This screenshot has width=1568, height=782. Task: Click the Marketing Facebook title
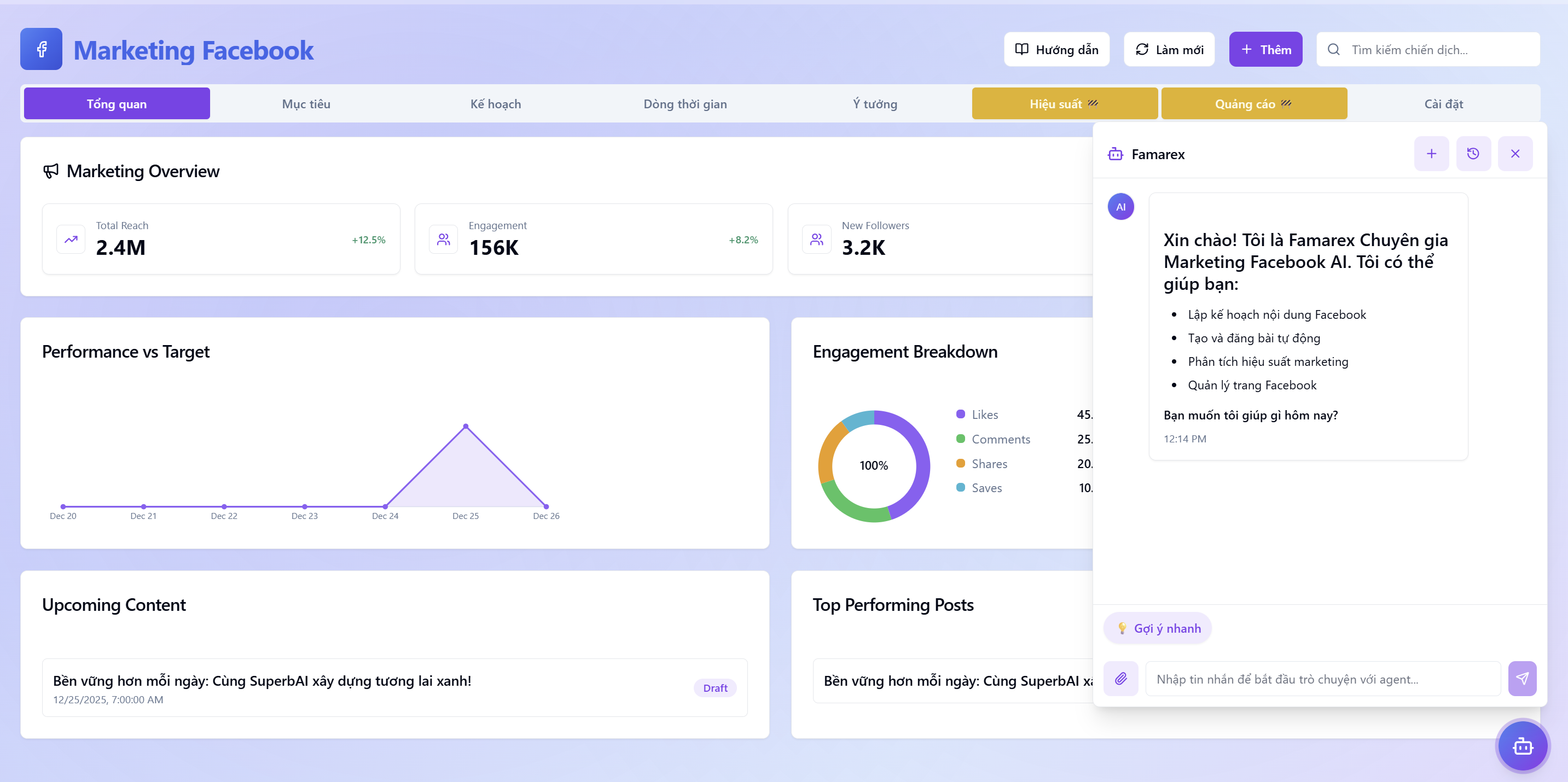(194, 50)
